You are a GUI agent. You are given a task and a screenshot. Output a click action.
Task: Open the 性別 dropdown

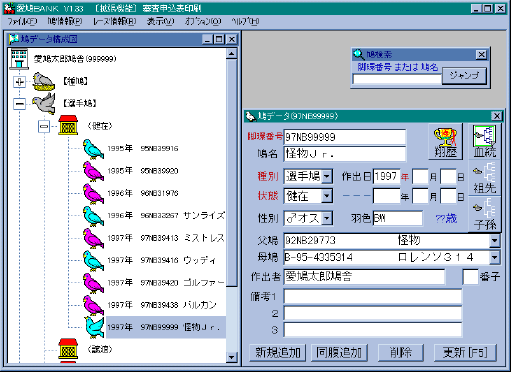(x=327, y=218)
